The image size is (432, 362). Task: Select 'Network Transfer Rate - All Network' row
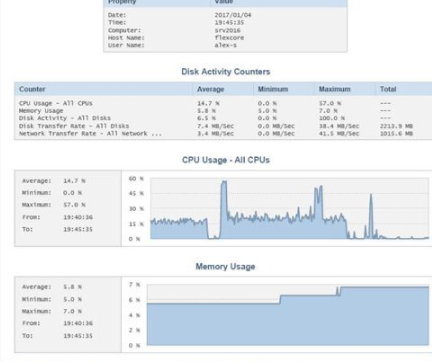[90, 133]
